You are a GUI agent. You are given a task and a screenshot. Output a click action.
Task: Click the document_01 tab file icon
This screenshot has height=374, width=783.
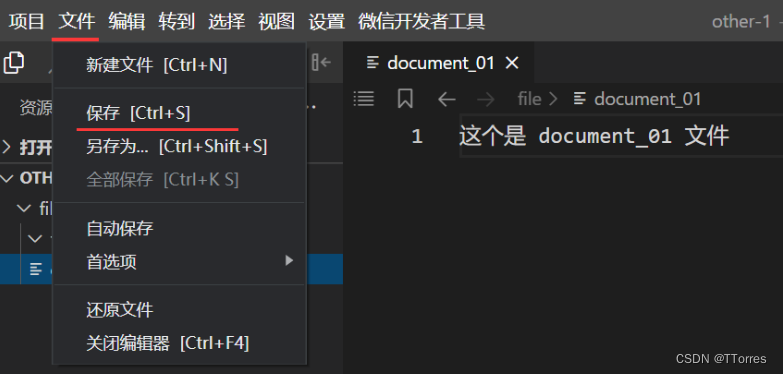373,62
